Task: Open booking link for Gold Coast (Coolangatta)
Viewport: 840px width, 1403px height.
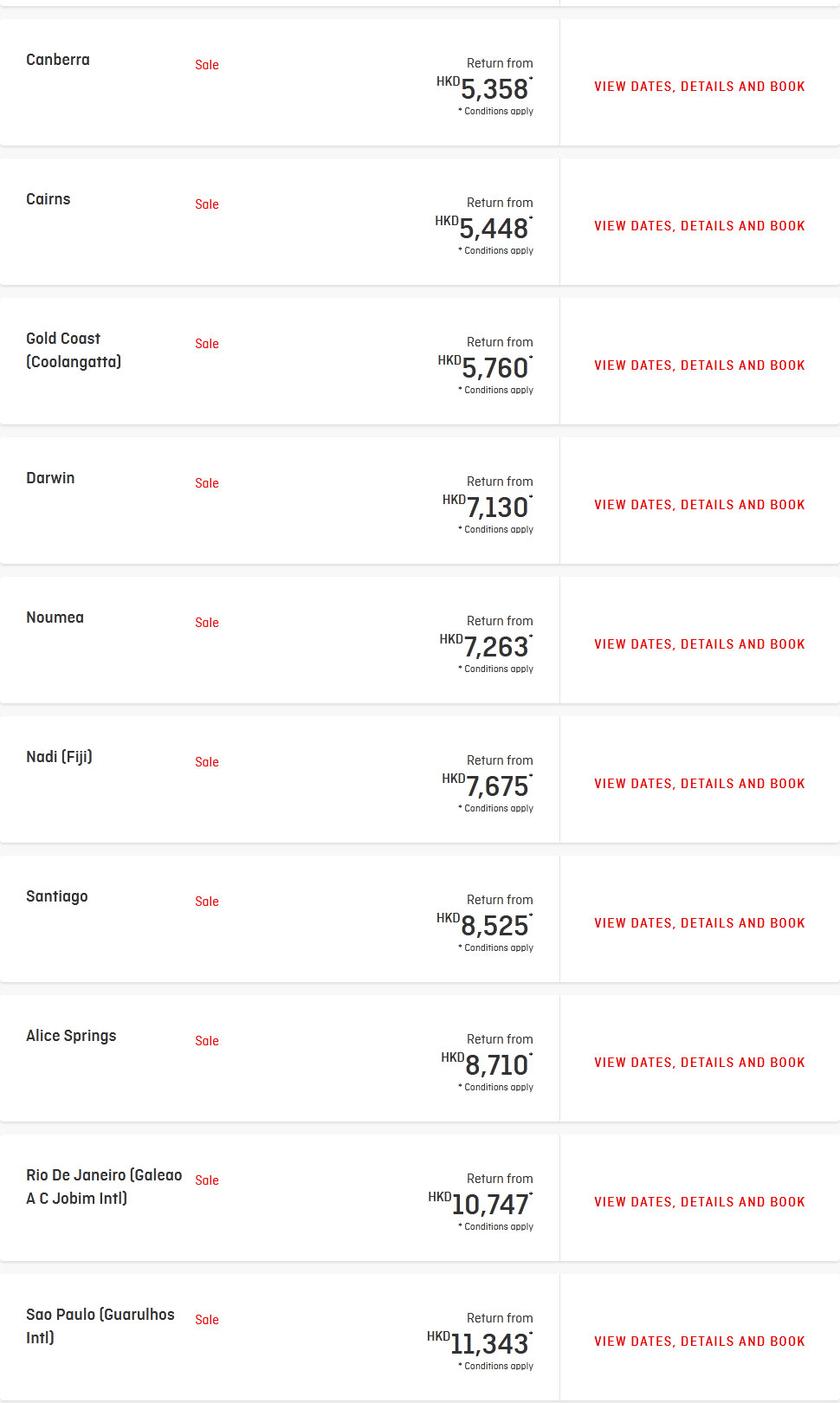Action: click(700, 365)
